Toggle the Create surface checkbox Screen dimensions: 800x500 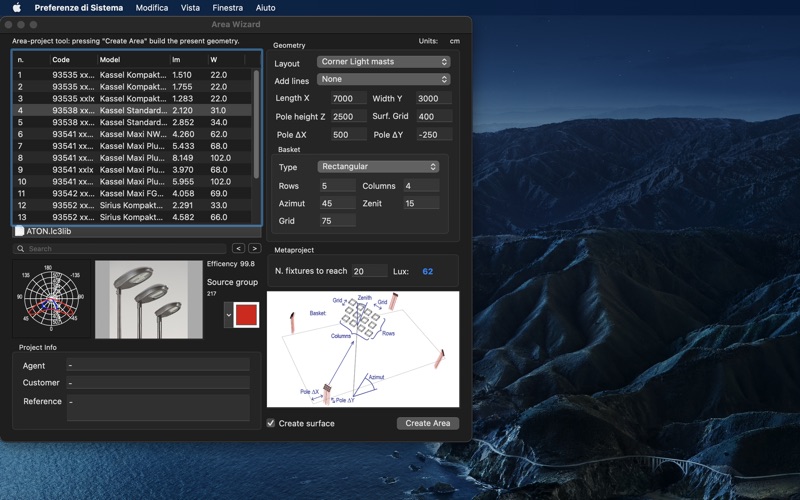click(271, 423)
